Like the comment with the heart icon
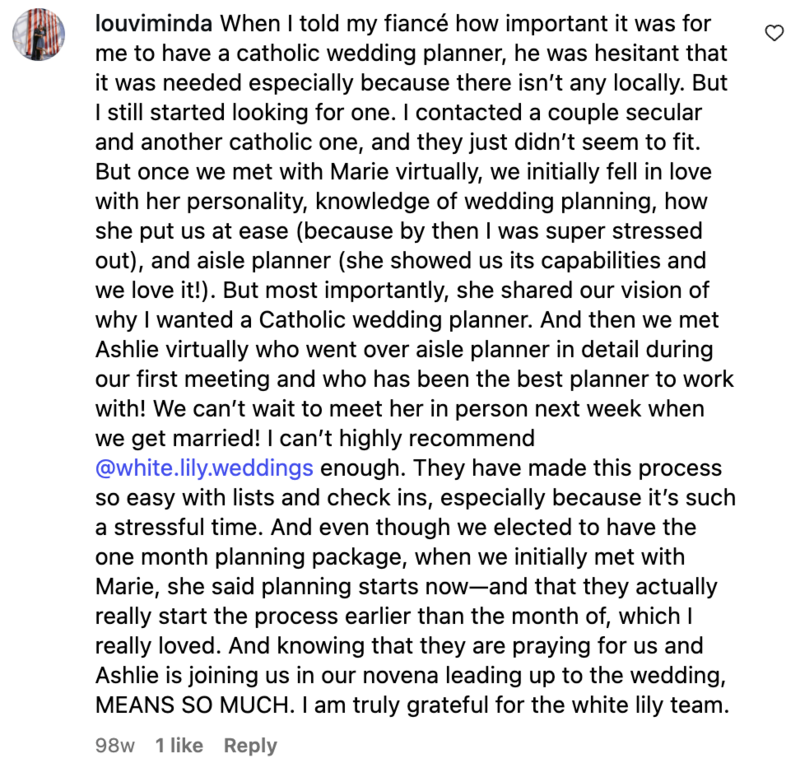 click(772, 34)
